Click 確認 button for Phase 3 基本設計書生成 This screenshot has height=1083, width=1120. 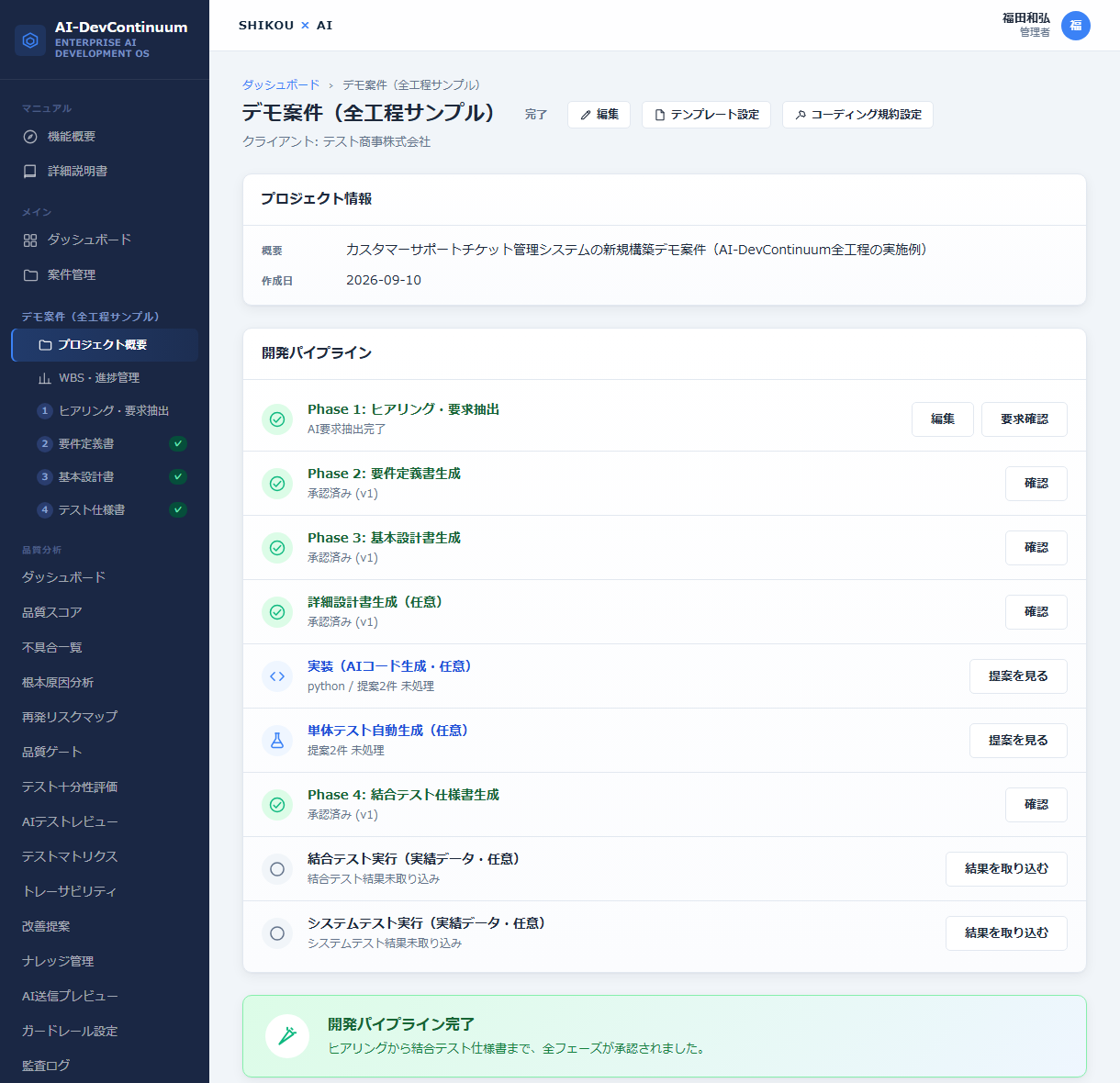1036,548
